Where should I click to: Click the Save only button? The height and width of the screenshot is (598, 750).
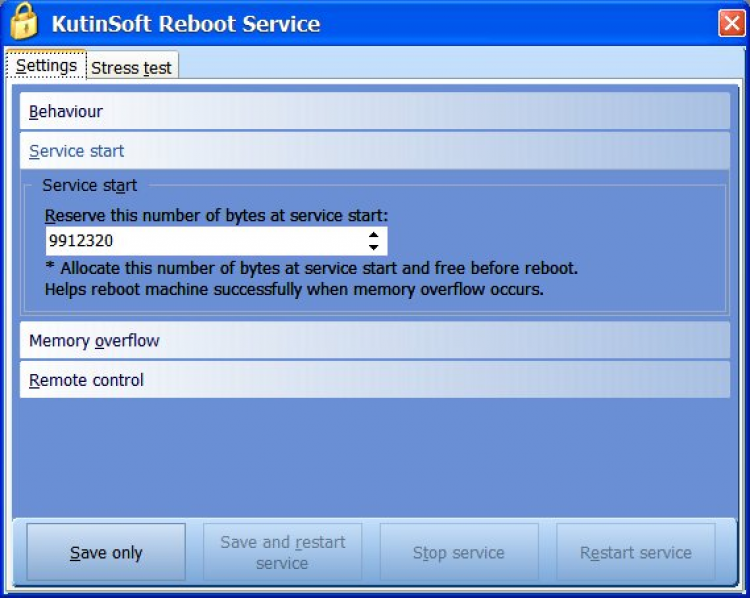point(106,552)
